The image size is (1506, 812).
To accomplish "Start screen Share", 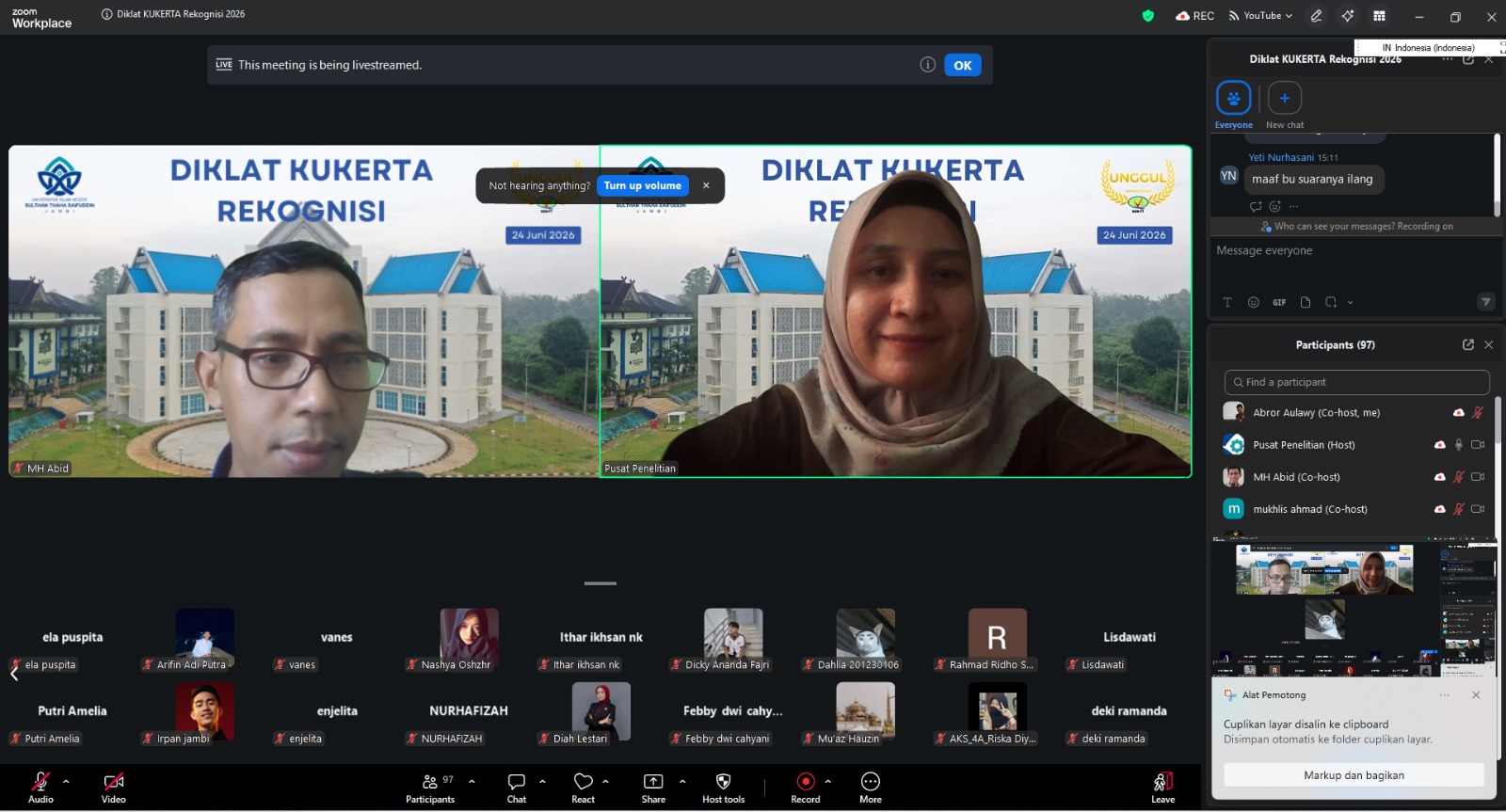I will click(x=653, y=787).
